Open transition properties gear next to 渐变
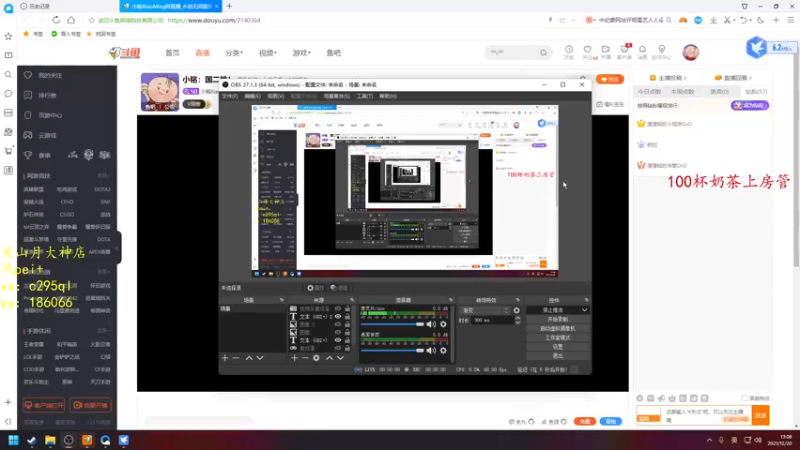Viewport: 800px width, 450px height. pos(517,310)
